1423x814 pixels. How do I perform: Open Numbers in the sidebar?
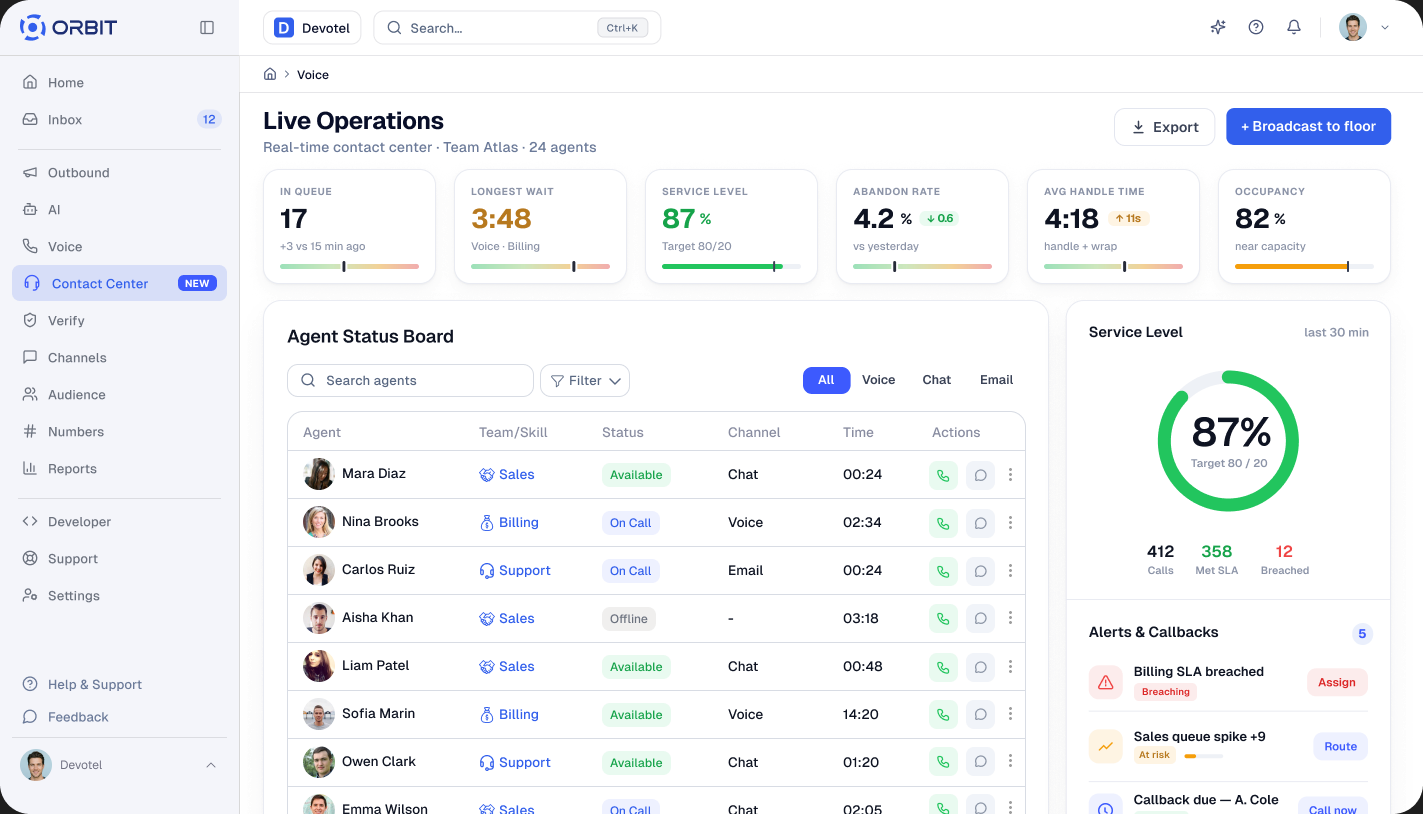click(120, 432)
